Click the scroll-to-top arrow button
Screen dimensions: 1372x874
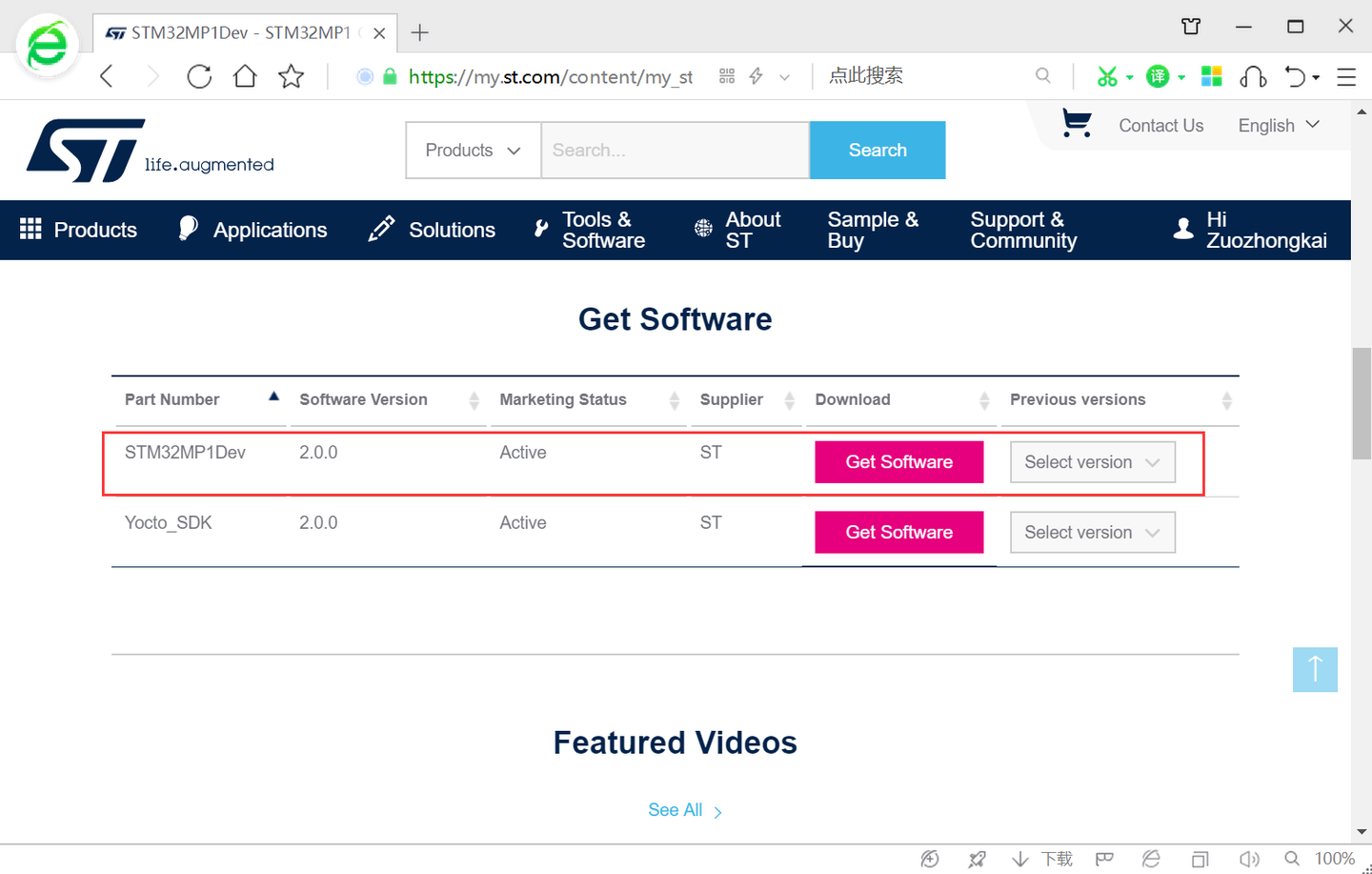(x=1315, y=669)
